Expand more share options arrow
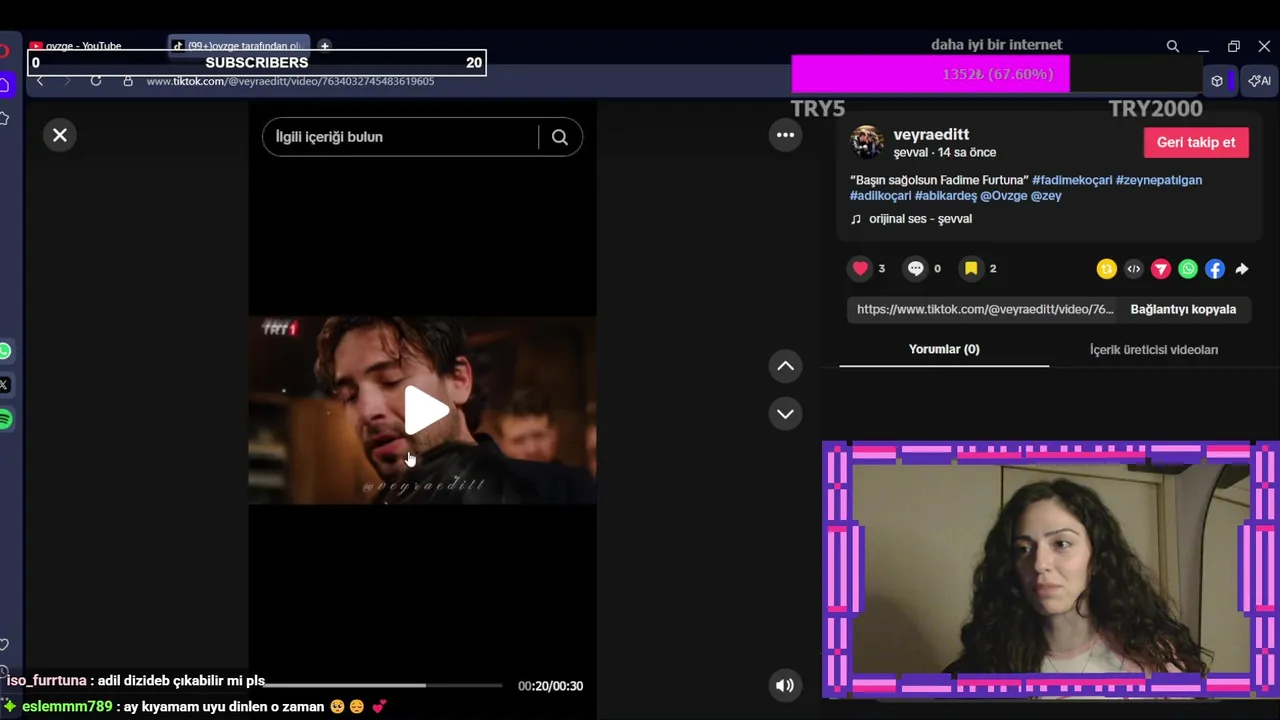The image size is (1280, 720). tap(1241, 268)
